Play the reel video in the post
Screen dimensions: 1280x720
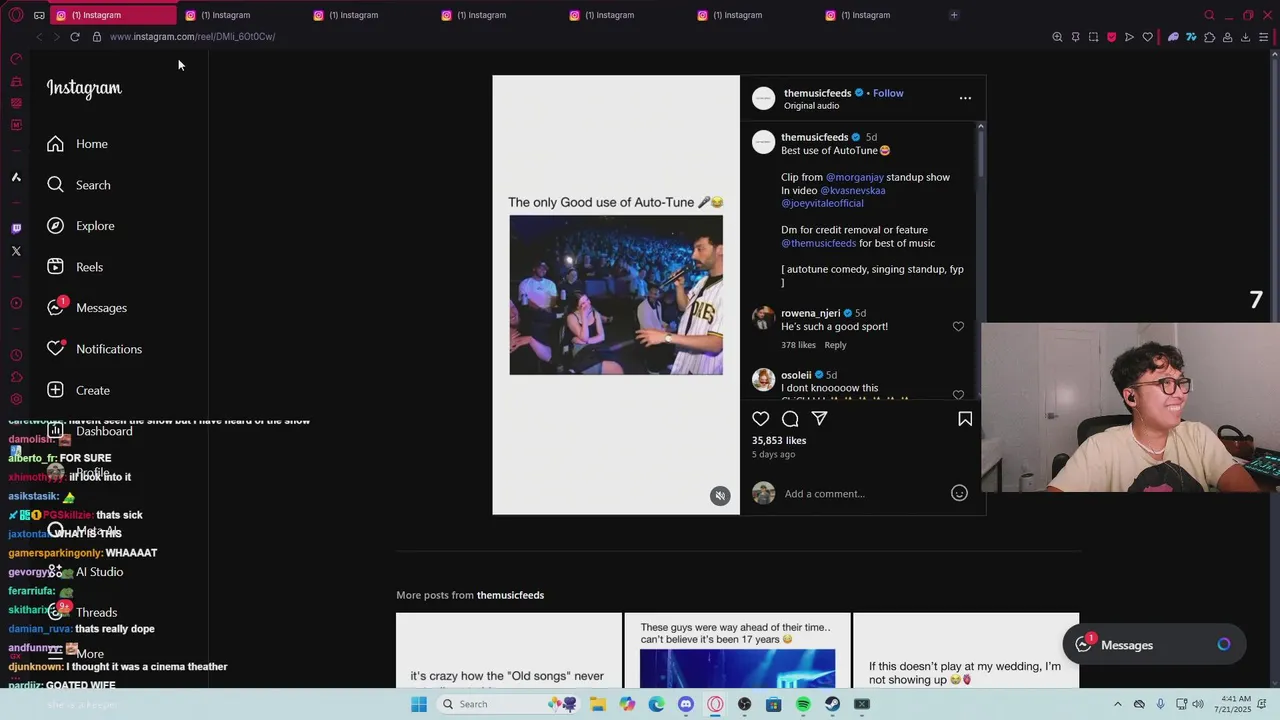coord(616,295)
